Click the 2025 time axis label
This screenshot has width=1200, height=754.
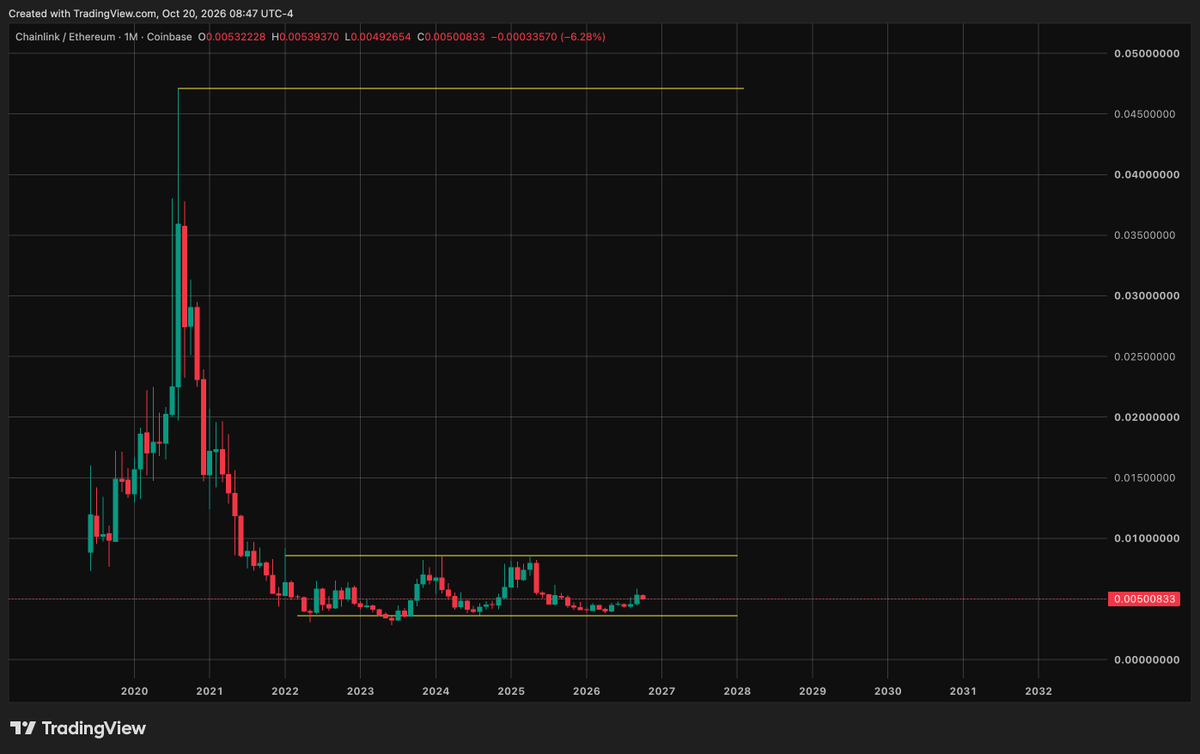tap(511, 691)
